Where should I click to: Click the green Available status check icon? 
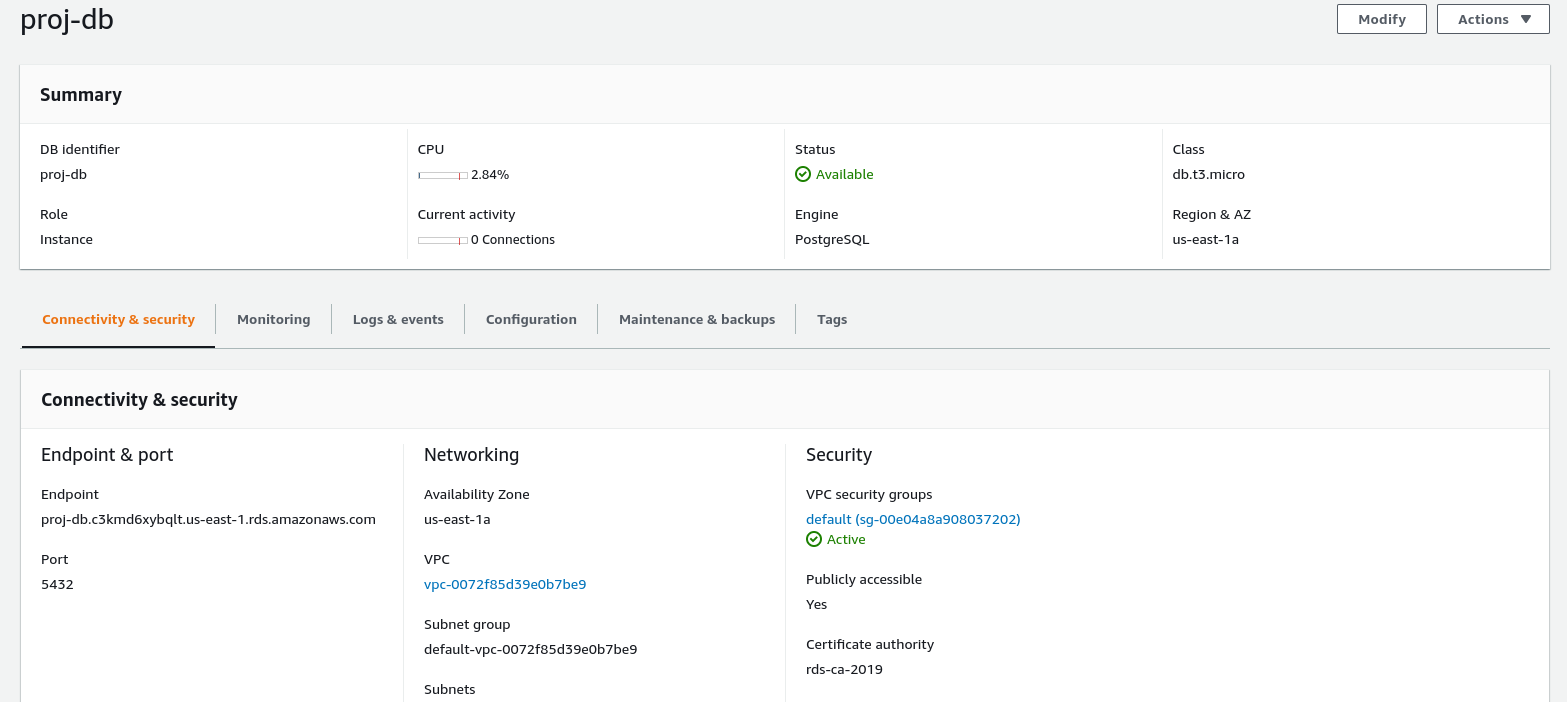(802, 174)
